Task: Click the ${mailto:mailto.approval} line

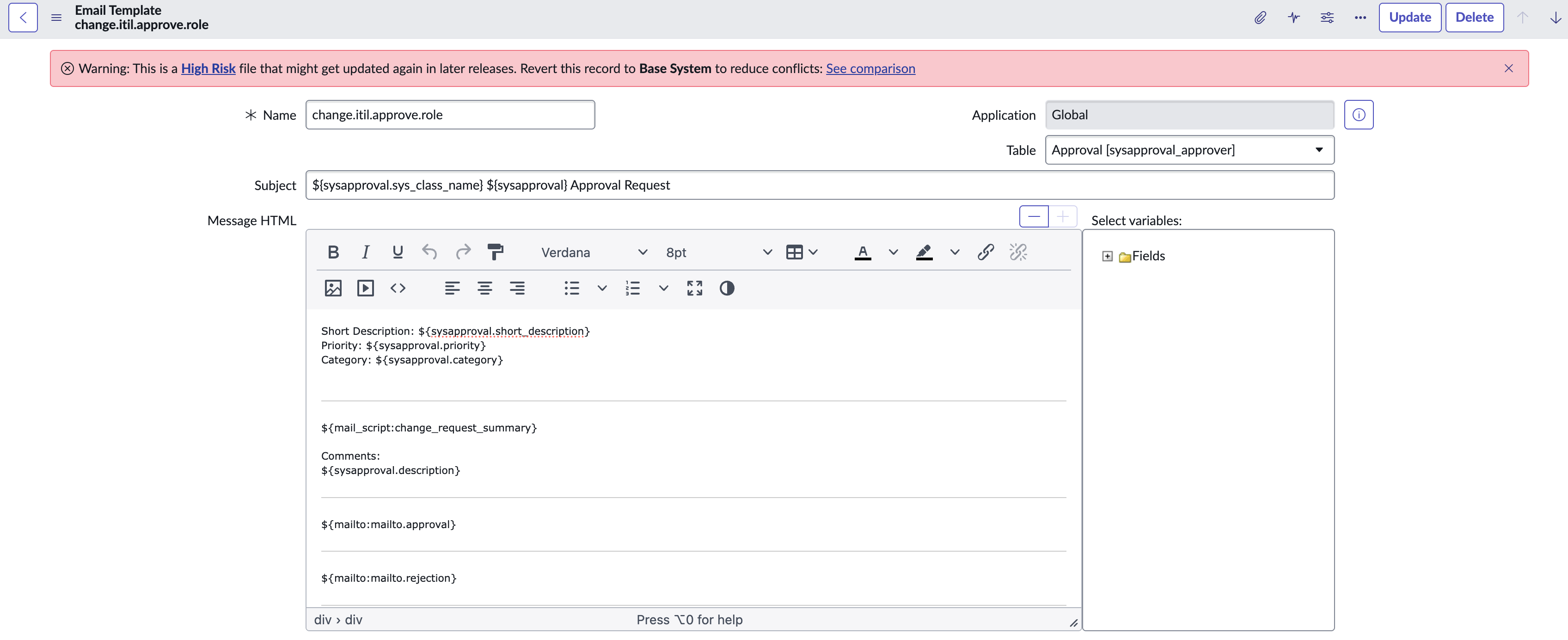Action: pos(388,524)
